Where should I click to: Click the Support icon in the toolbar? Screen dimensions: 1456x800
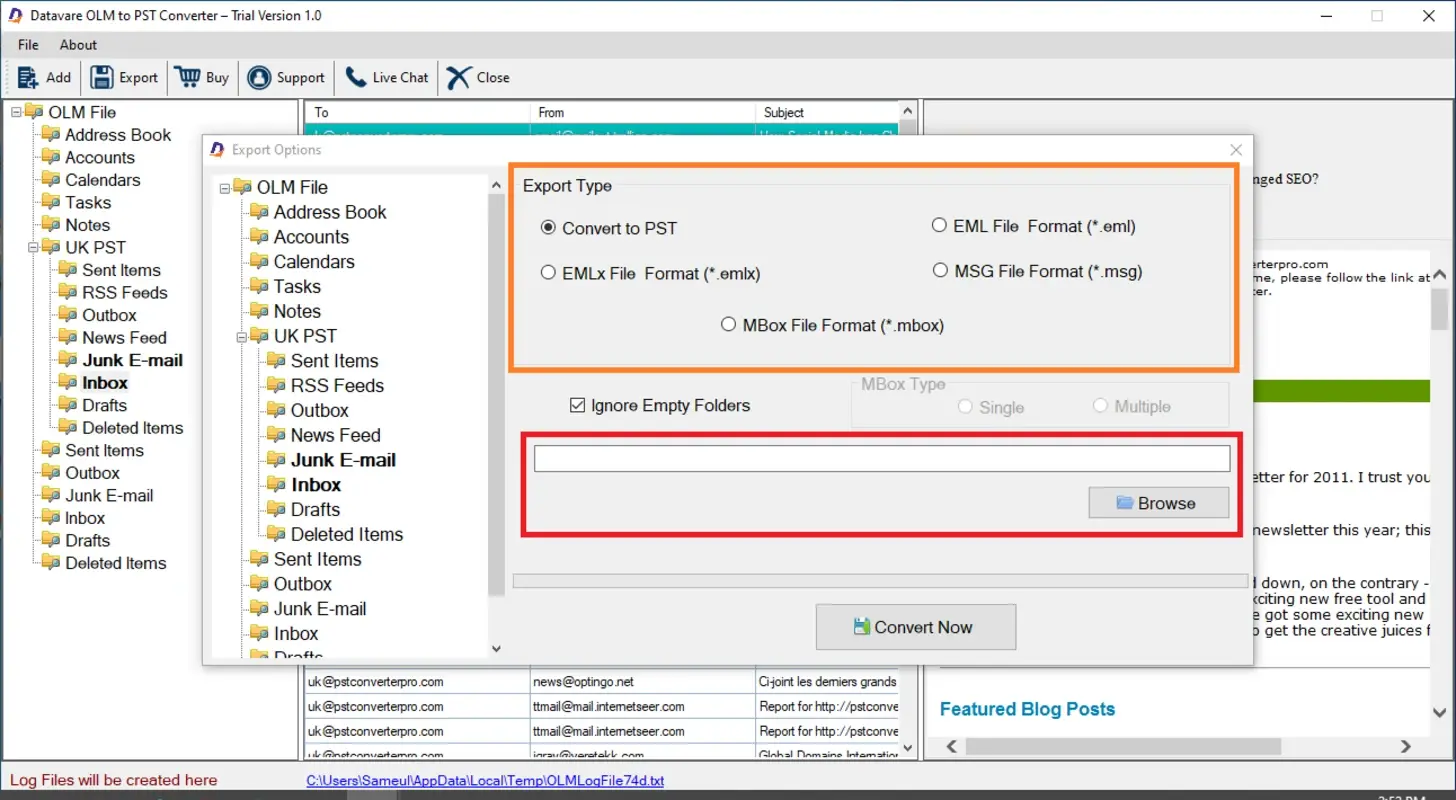[259, 77]
